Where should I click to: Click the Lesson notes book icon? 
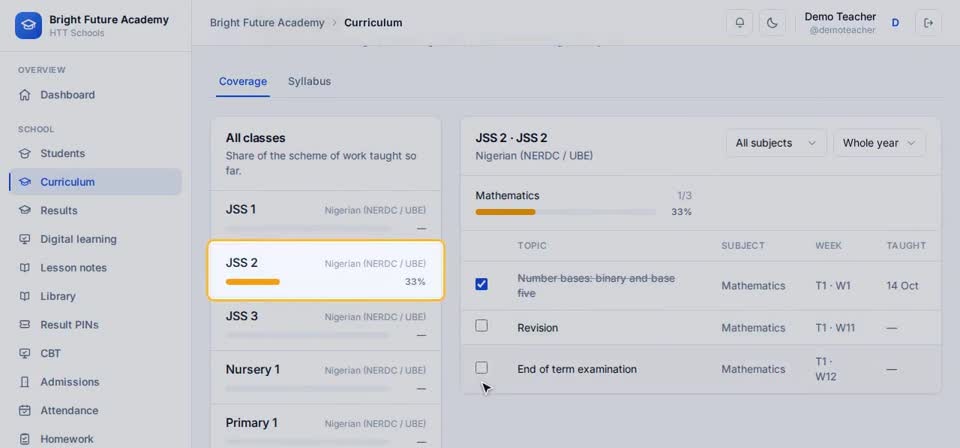coord(24,267)
